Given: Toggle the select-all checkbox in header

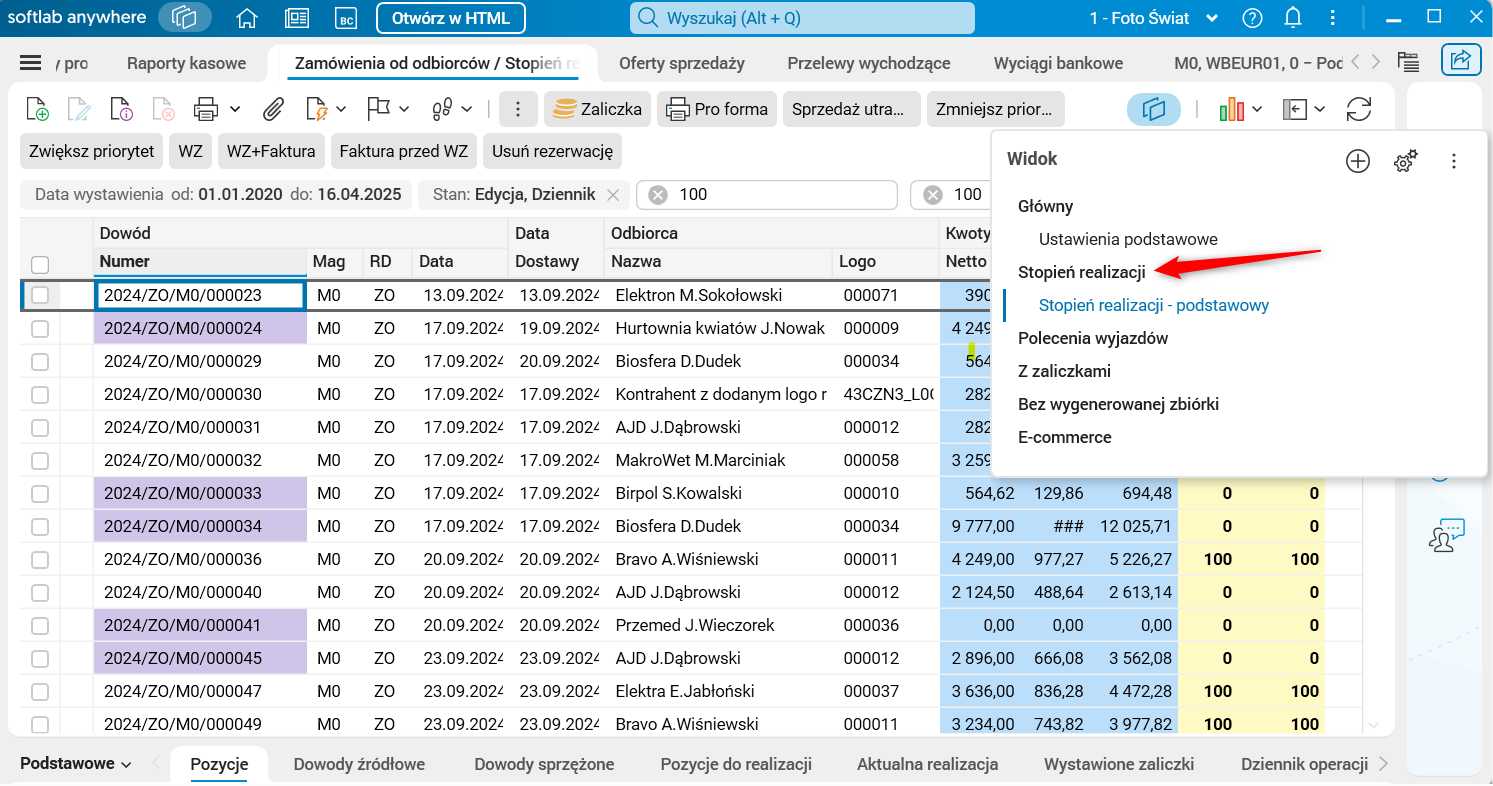Looking at the screenshot, I should click(x=40, y=265).
